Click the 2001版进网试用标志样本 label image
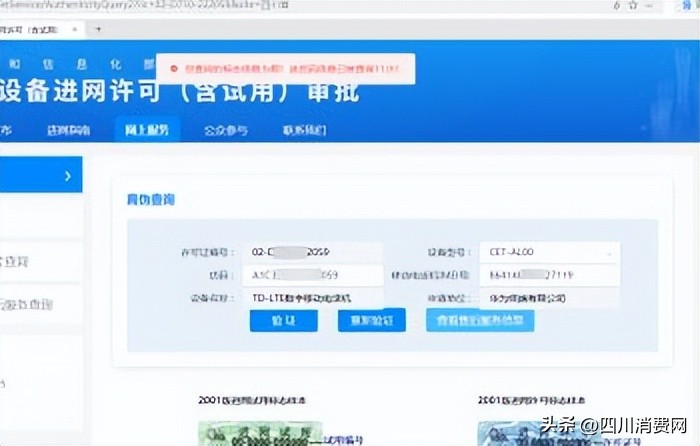 point(260,433)
